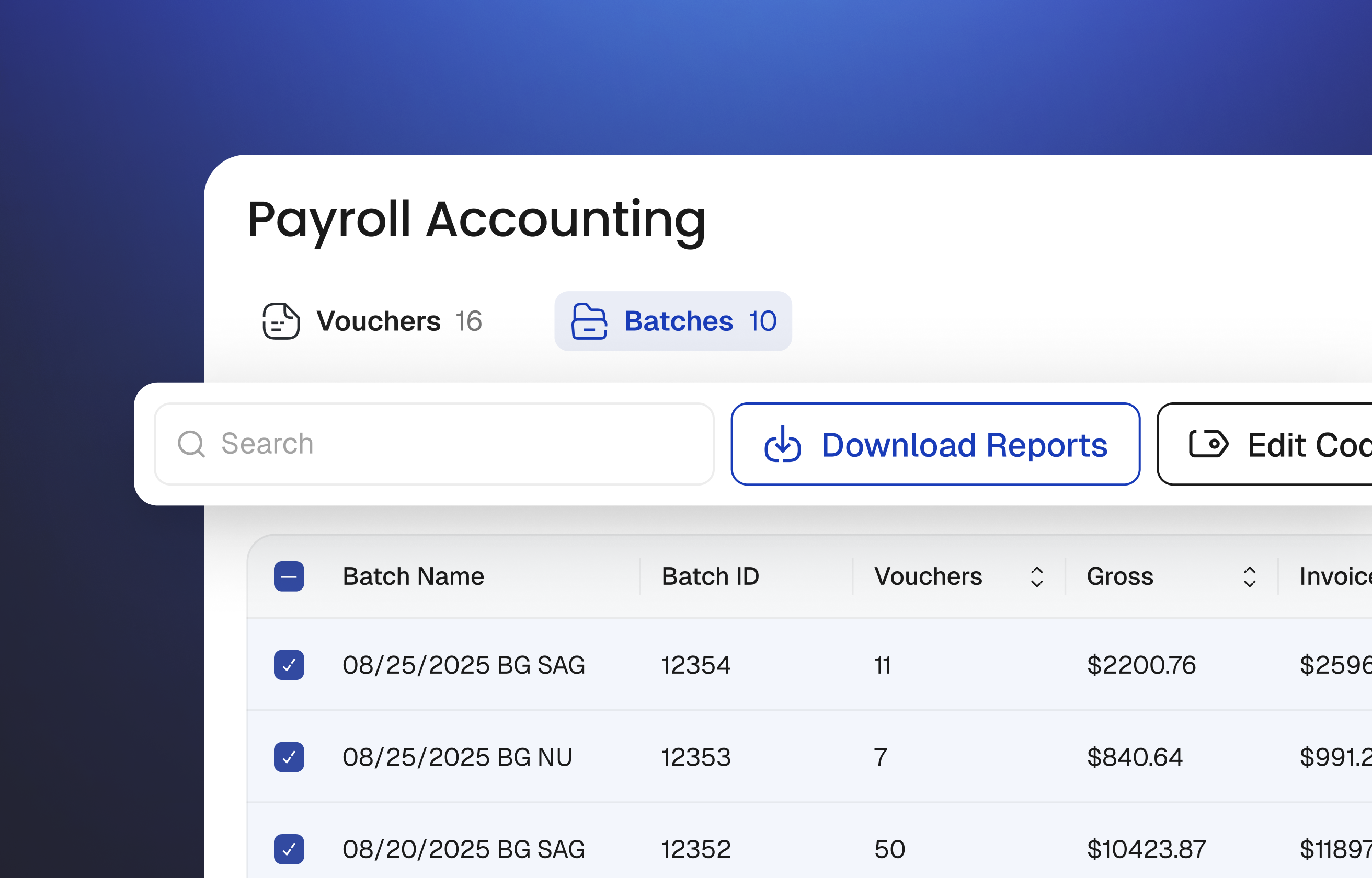
Task: Click voucher count 11
Action: 882,665
